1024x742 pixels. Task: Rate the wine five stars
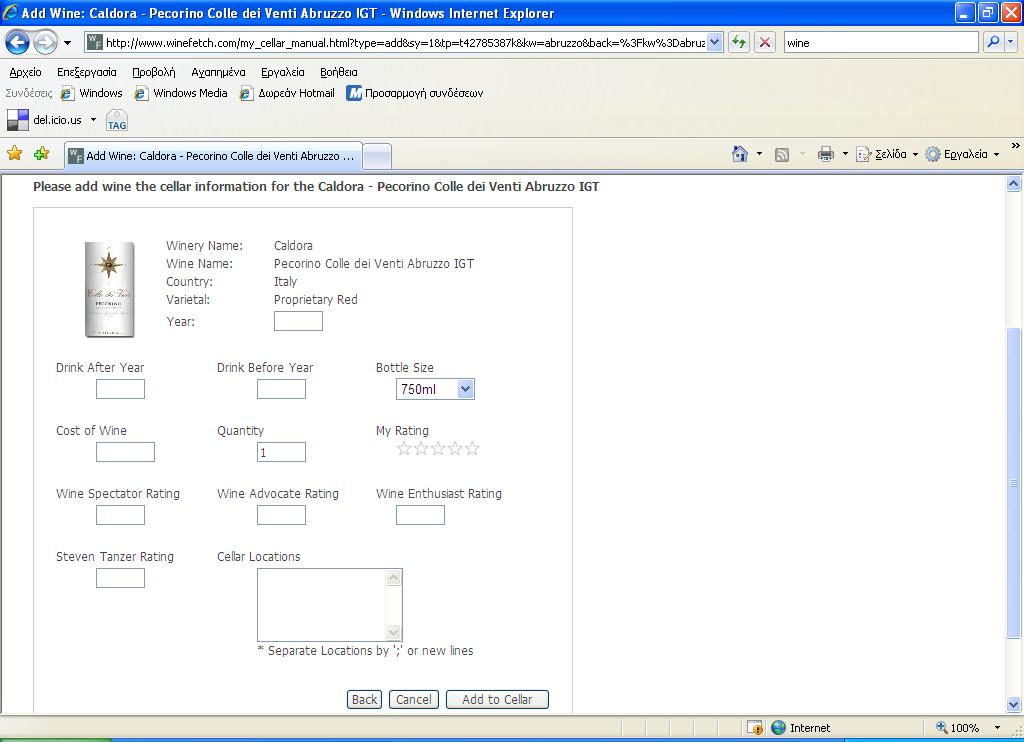pos(472,448)
